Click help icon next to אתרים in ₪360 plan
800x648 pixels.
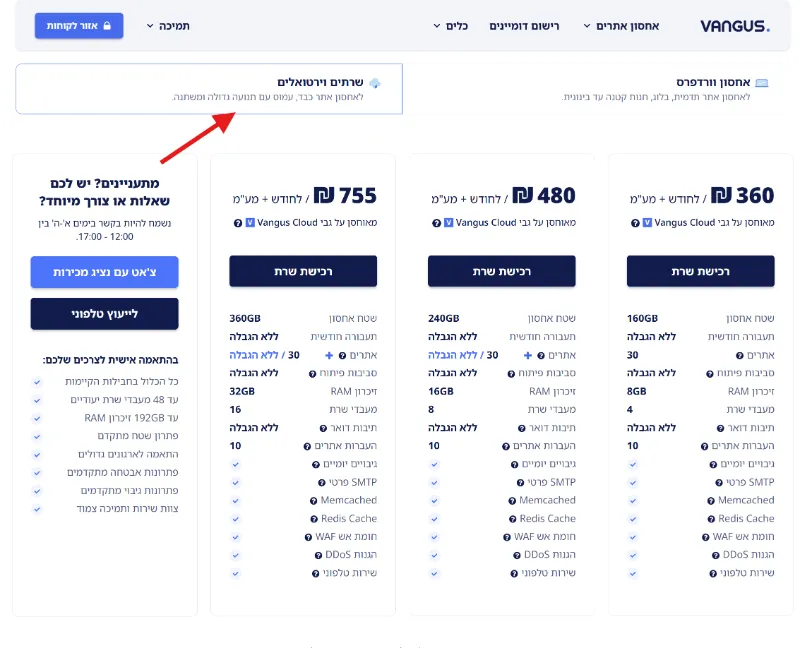pyautogui.click(x=740, y=355)
